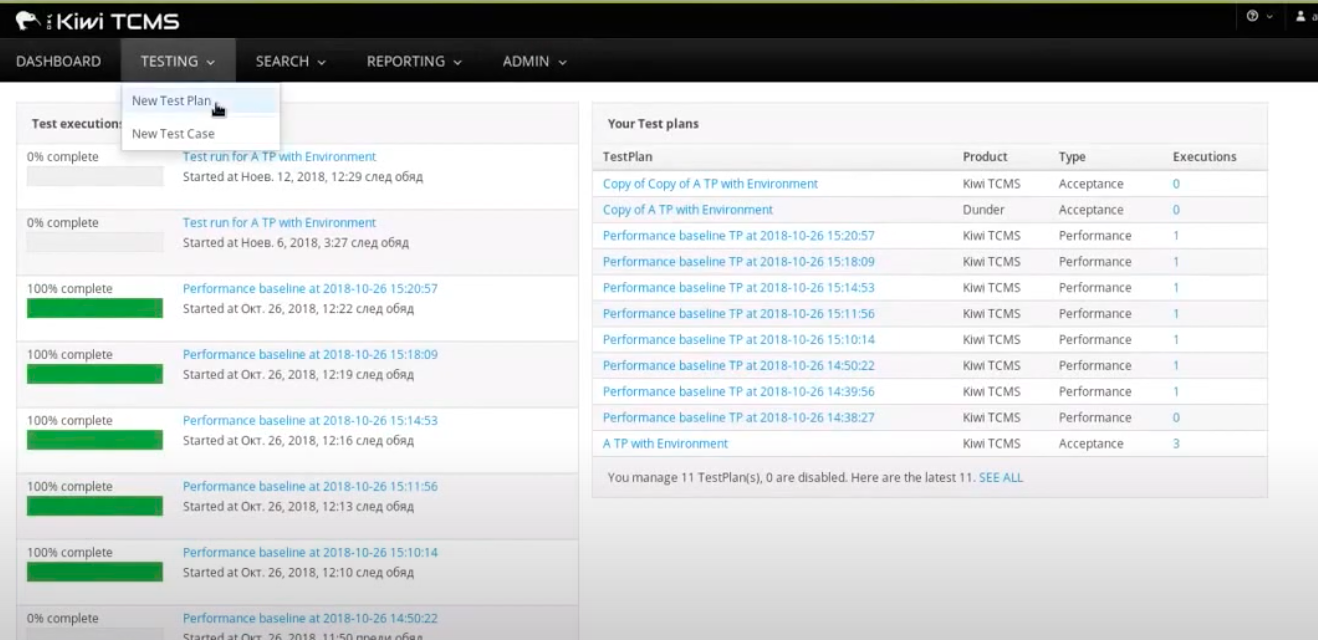This screenshot has height=640, width=1318.
Task: Open Performance baseline TP 14:38:27 test plan
Action: point(738,418)
